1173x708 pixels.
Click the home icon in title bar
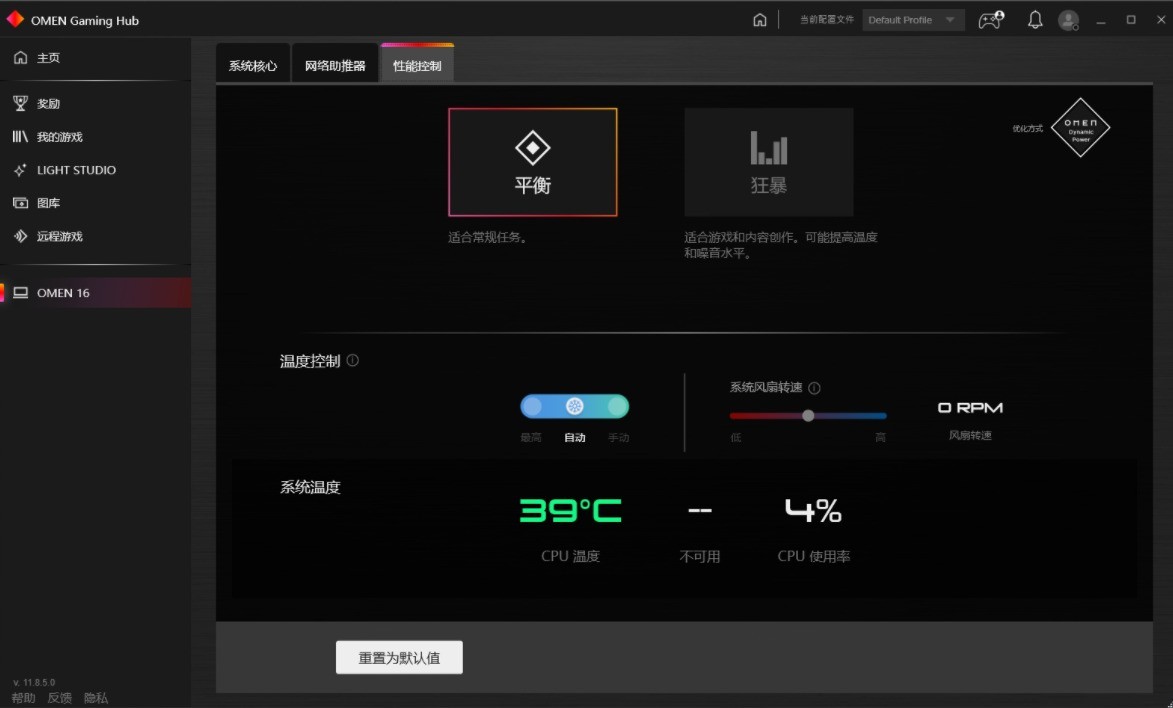click(760, 20)
